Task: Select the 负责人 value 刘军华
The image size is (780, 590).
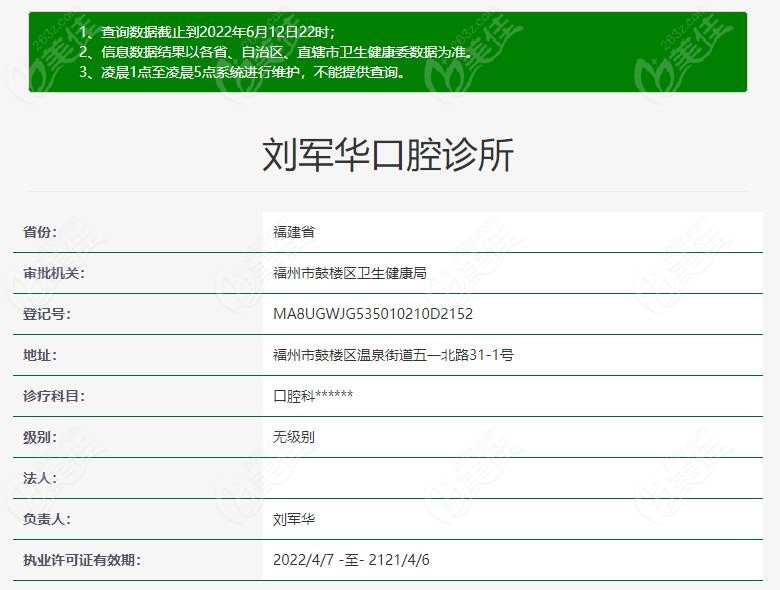Action: pyautogui.click(x=293, y=519)
